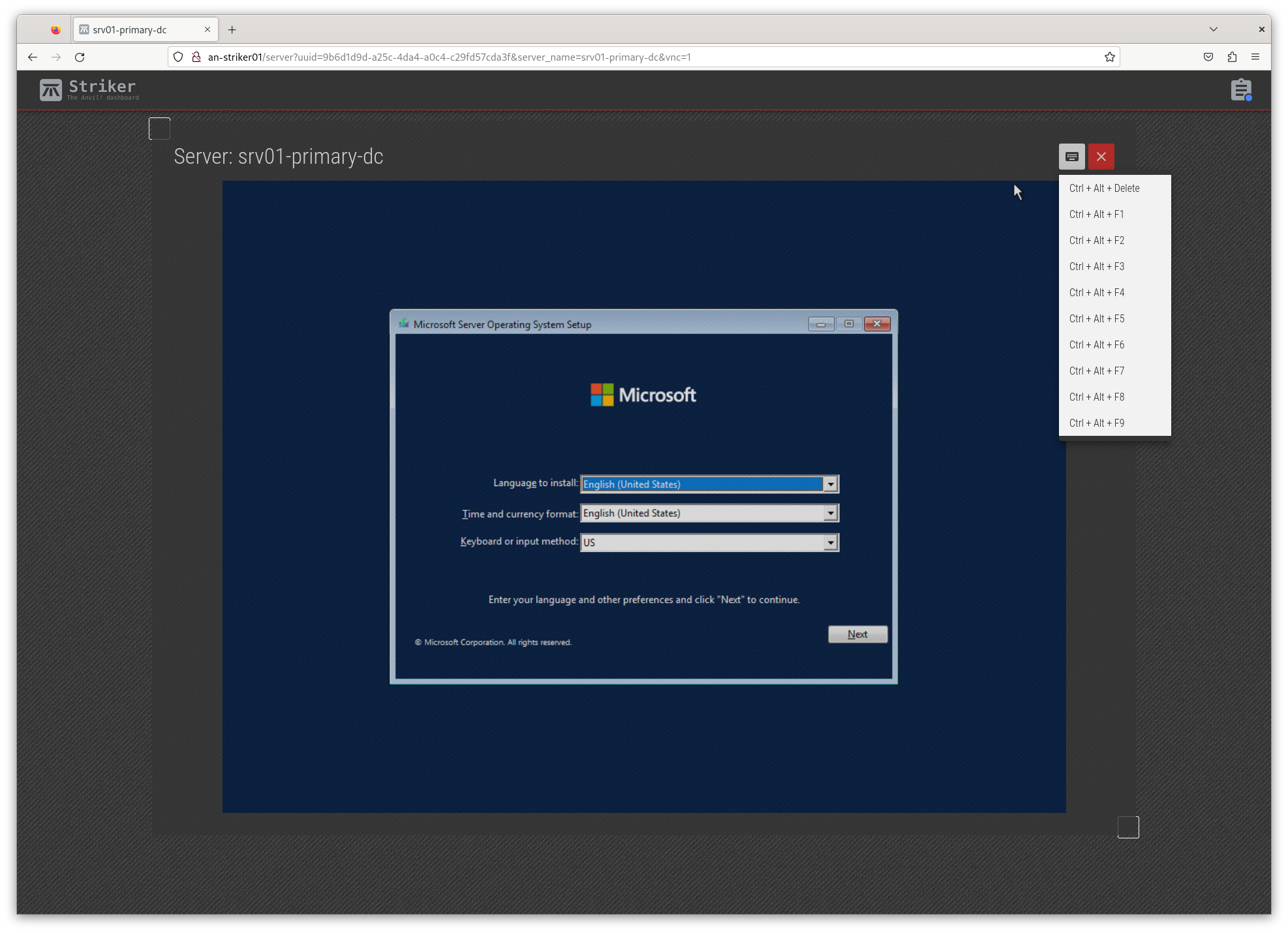The height and width of the screenshot is (933, 1288).
Task: Maximize the Microsoft Setup window
Action: (x=848, y=324)
